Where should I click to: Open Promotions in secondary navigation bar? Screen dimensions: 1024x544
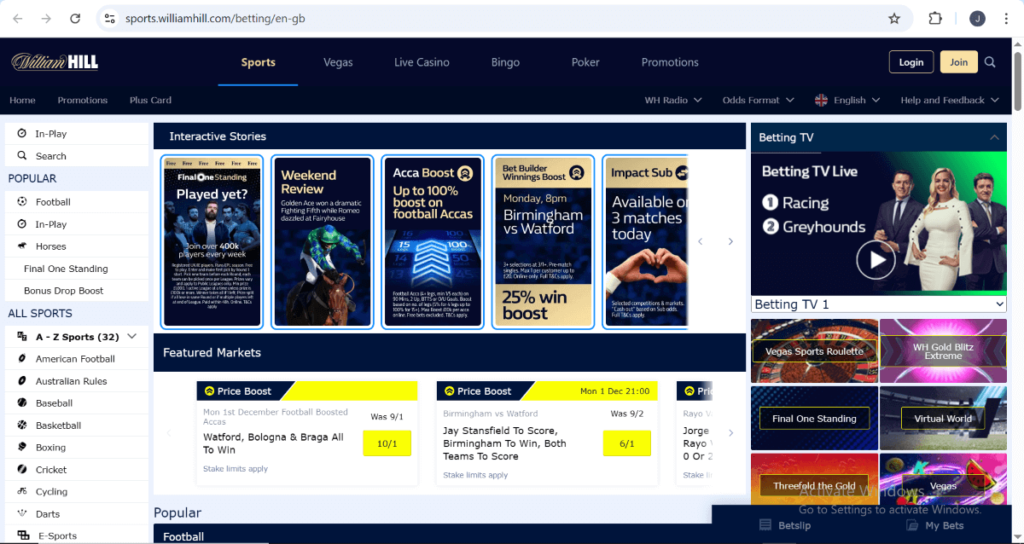(82, 100)
